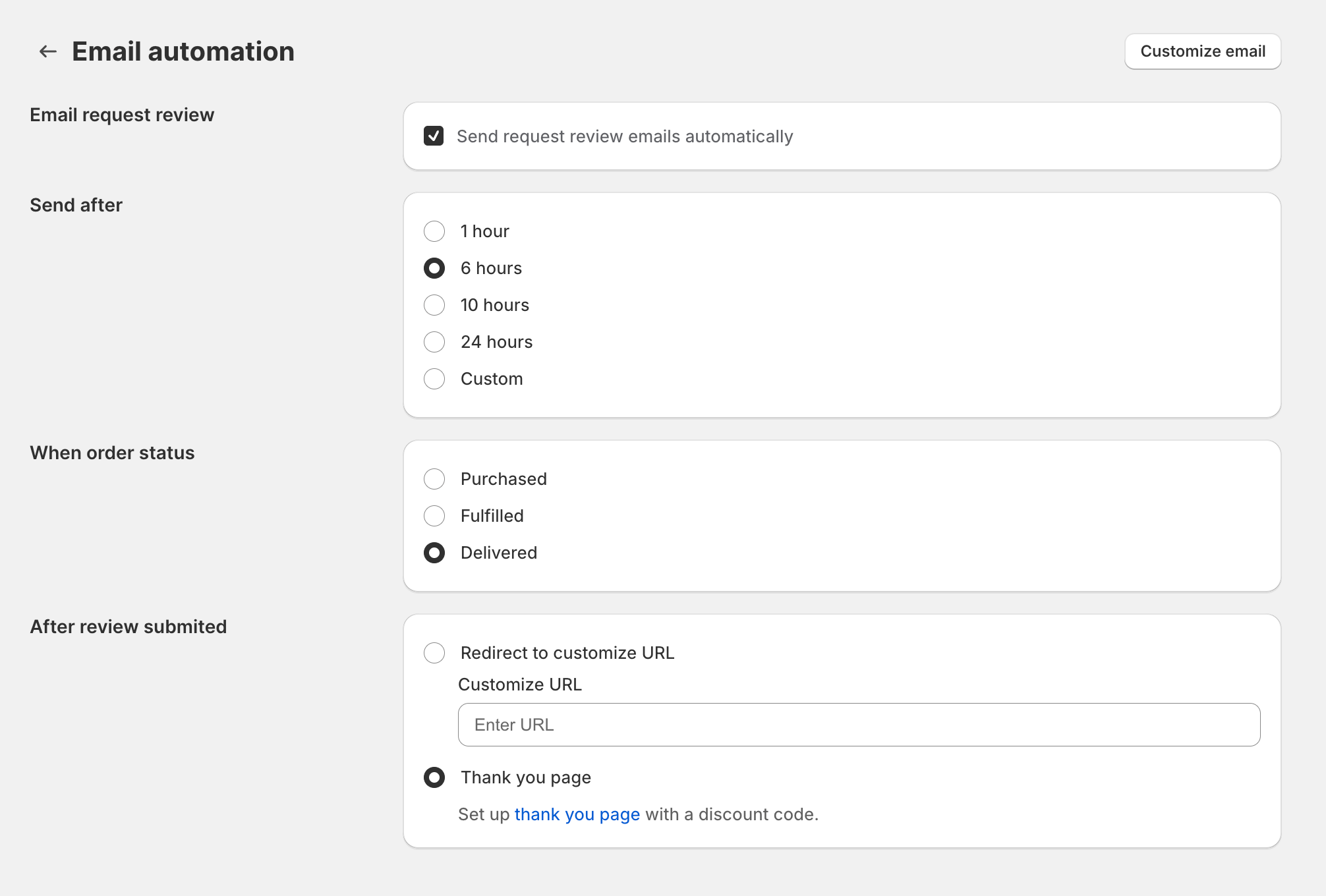This screenshot has height=896, width=1326.
Task: Click Send request review emails label
Action: 624,136
